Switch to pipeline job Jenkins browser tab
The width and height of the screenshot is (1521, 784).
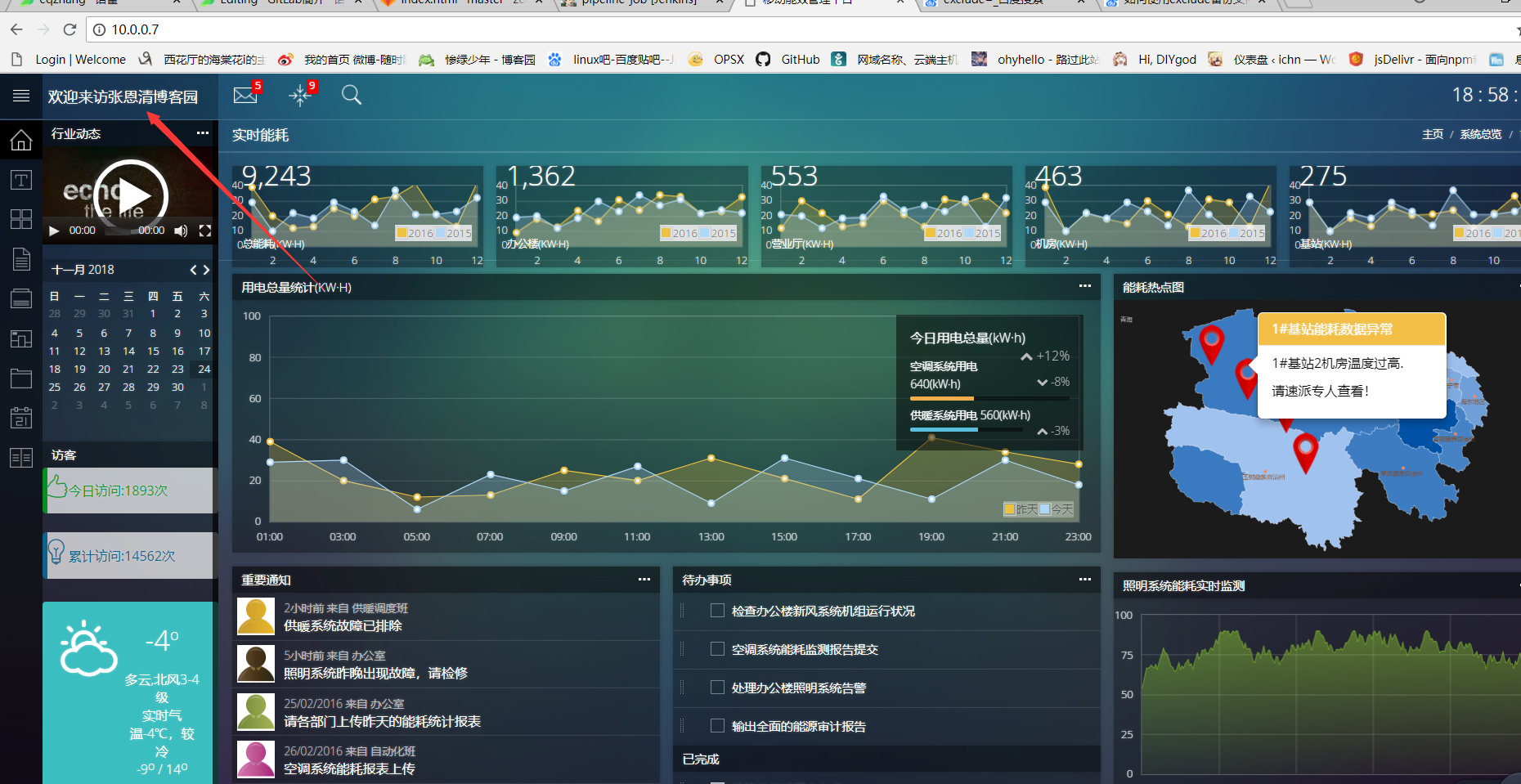click(642, 4)
